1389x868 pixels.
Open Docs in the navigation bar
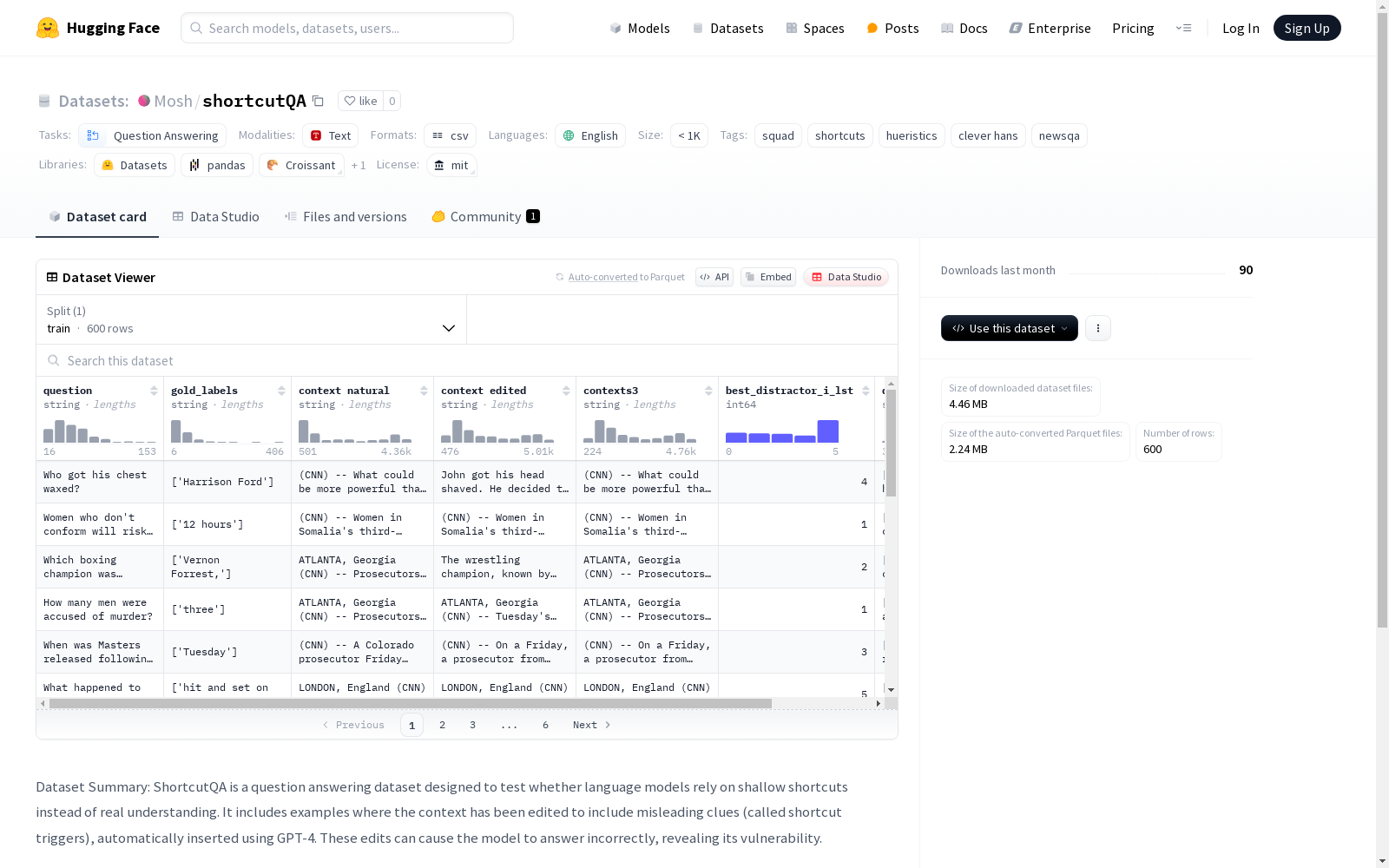(x=964, y=28)
